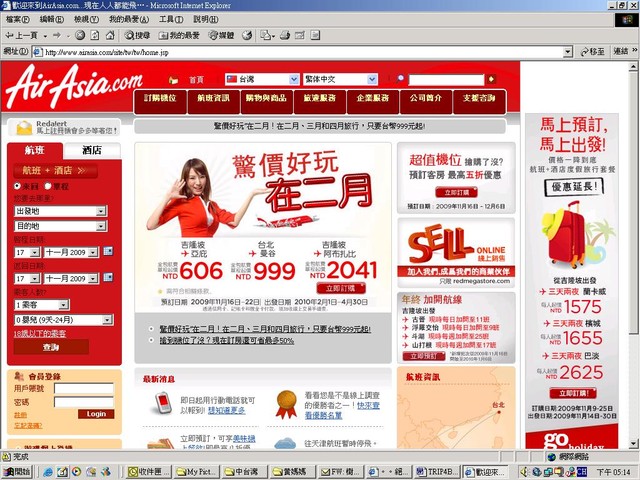
Task: Click 立即訂購 in the 超值機位 box
Action: pyautogui.click(x=456, y=192)
